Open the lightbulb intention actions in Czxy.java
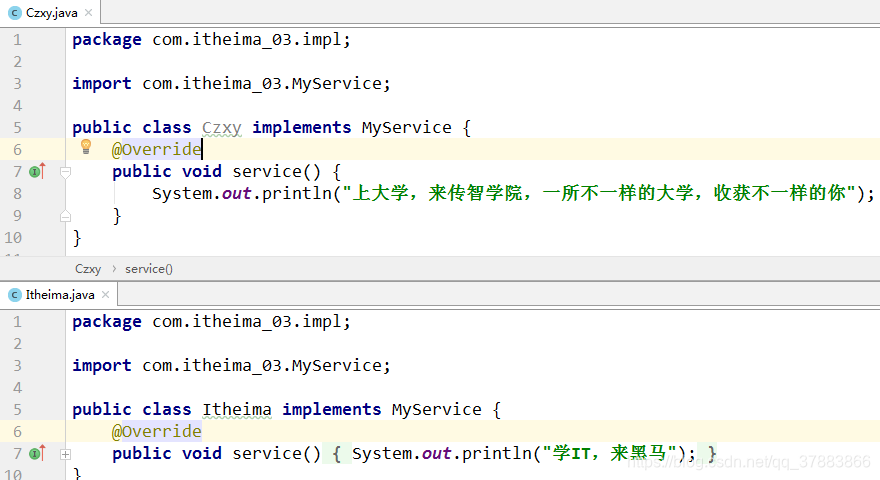880x480 pixels. pos(86,147)
